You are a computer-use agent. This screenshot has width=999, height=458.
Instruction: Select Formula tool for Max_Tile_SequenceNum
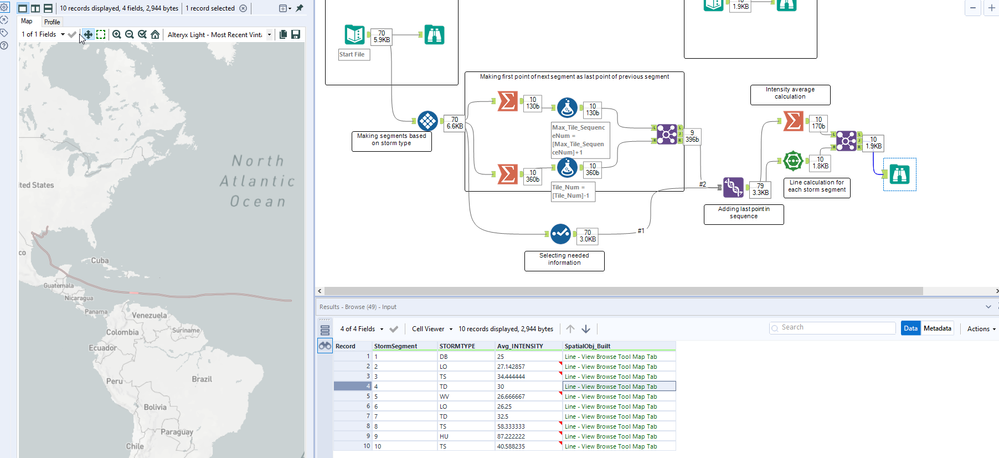pyautogui.click(x=567, y=108)
